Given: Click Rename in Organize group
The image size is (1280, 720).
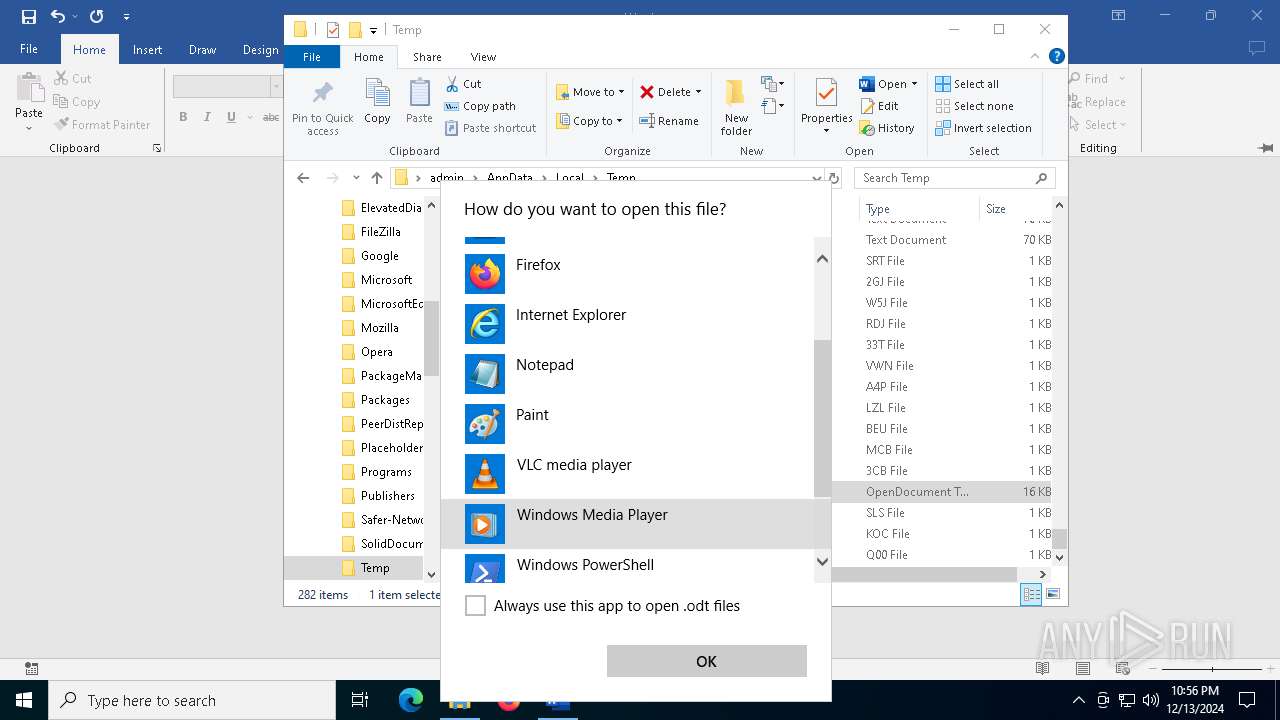Looking at the screenshot, I should click(669, 121).
